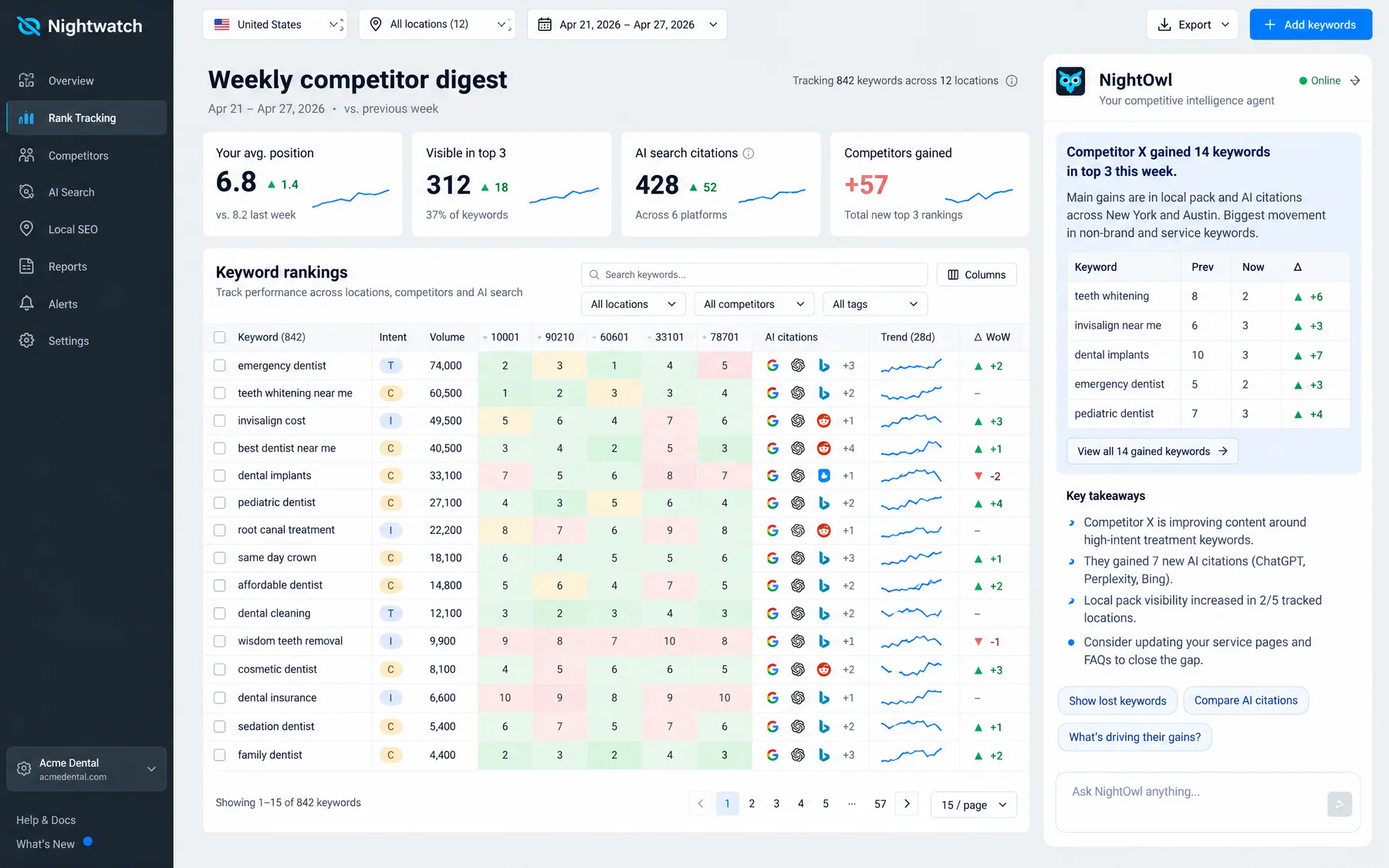Click the Local SEO pin icon
Image resolution: width=1389 pixels, height=868 pixels.
tap(27, 229)
